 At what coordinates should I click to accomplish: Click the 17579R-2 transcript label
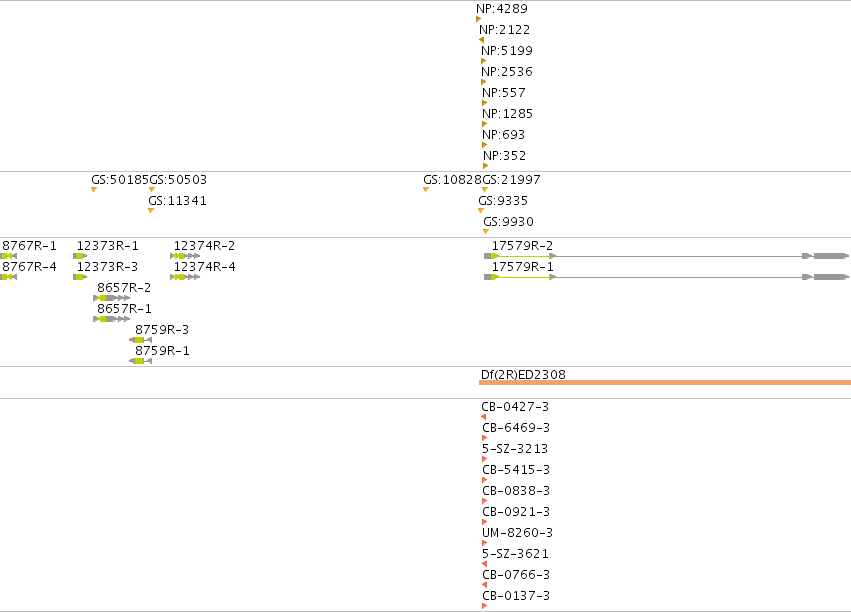[522, 246]
